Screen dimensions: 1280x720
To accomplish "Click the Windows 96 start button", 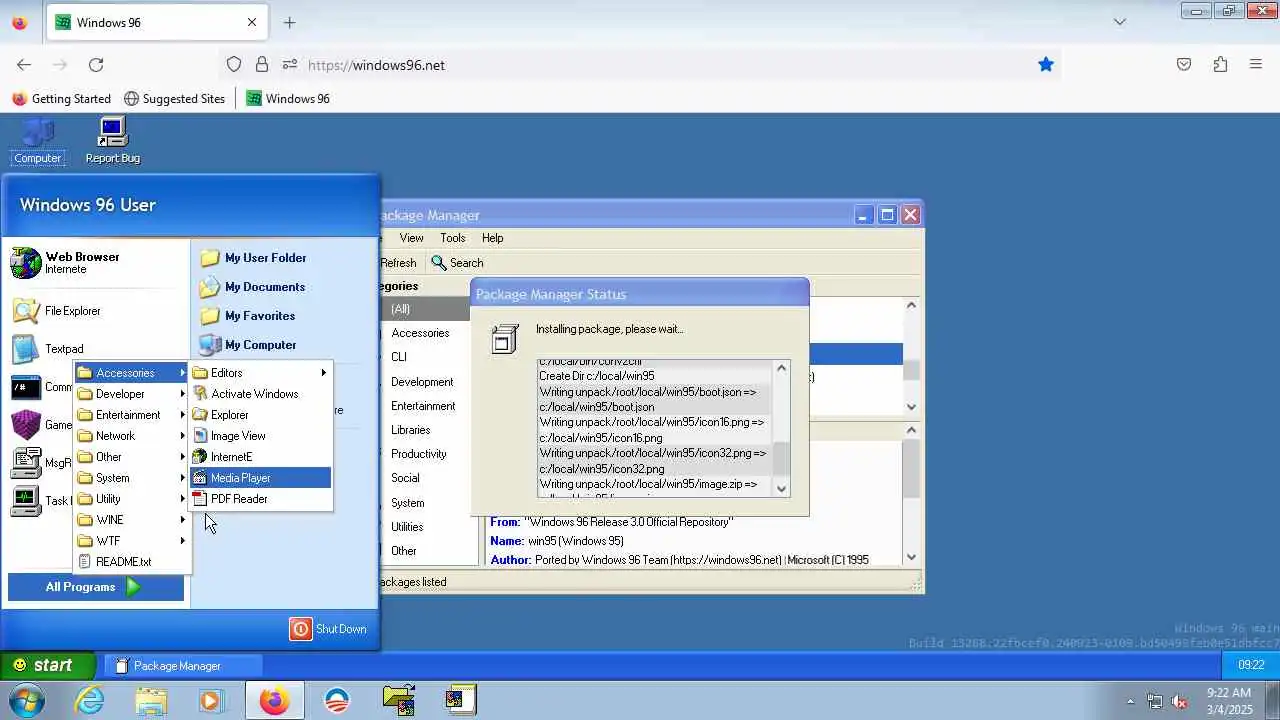I will click(x=48, y=665).
